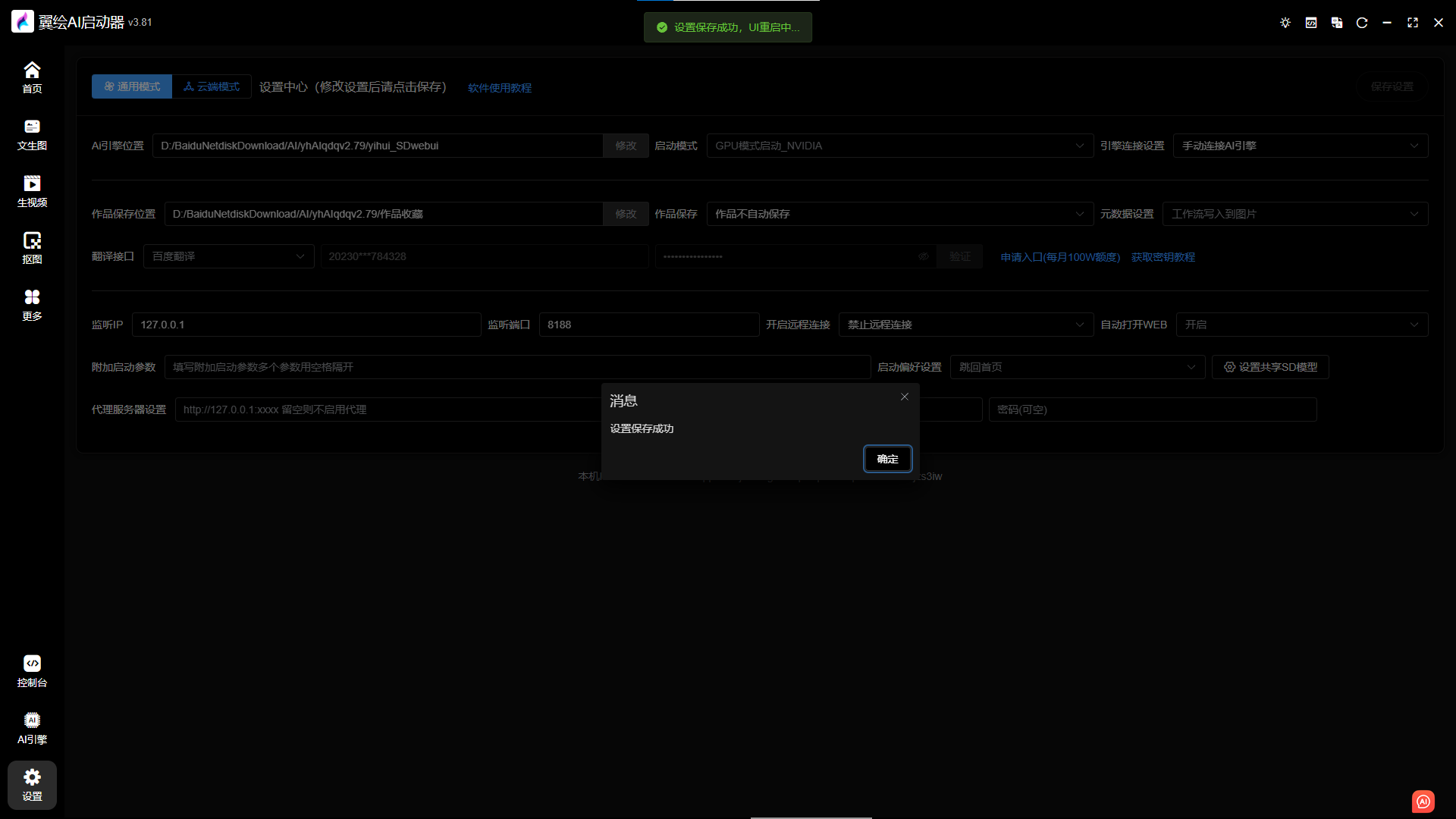Image resolution: width=1456 pixels, height=819 pixels.
Task: Click the AI引擎位置 path field
Action: [x=378, y=146]
